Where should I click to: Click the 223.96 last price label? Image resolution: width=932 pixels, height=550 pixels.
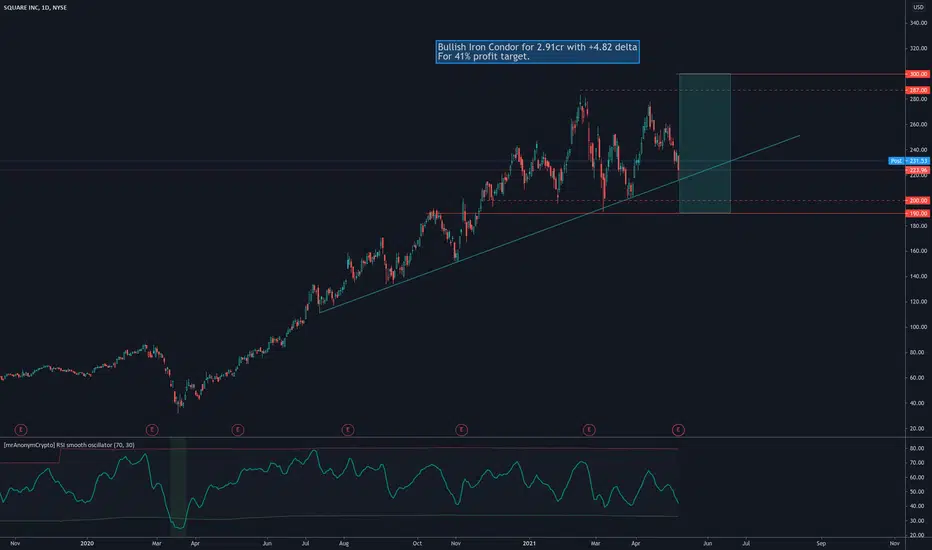point(917,170)
